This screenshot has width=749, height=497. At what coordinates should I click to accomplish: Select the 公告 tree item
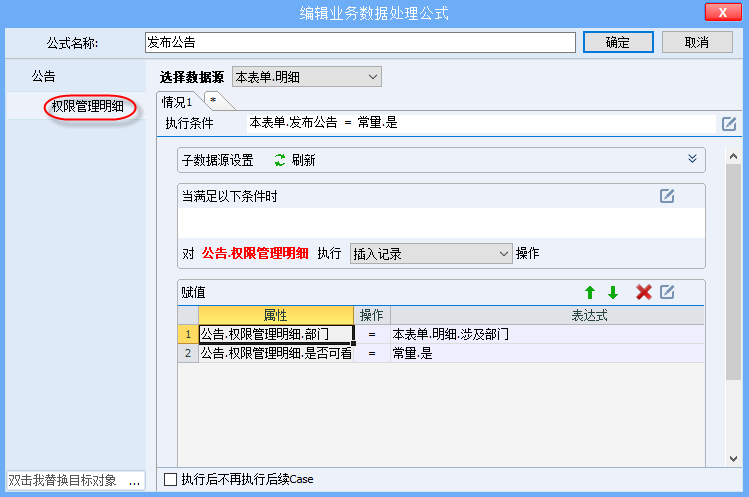[x=43, y=76]
